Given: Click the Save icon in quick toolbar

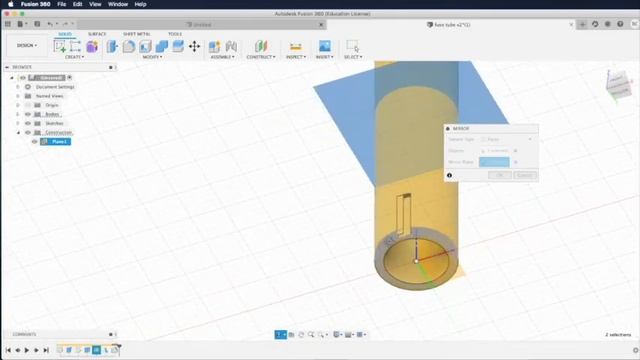Looking at the screenshot, I should [x=37, y=24].
